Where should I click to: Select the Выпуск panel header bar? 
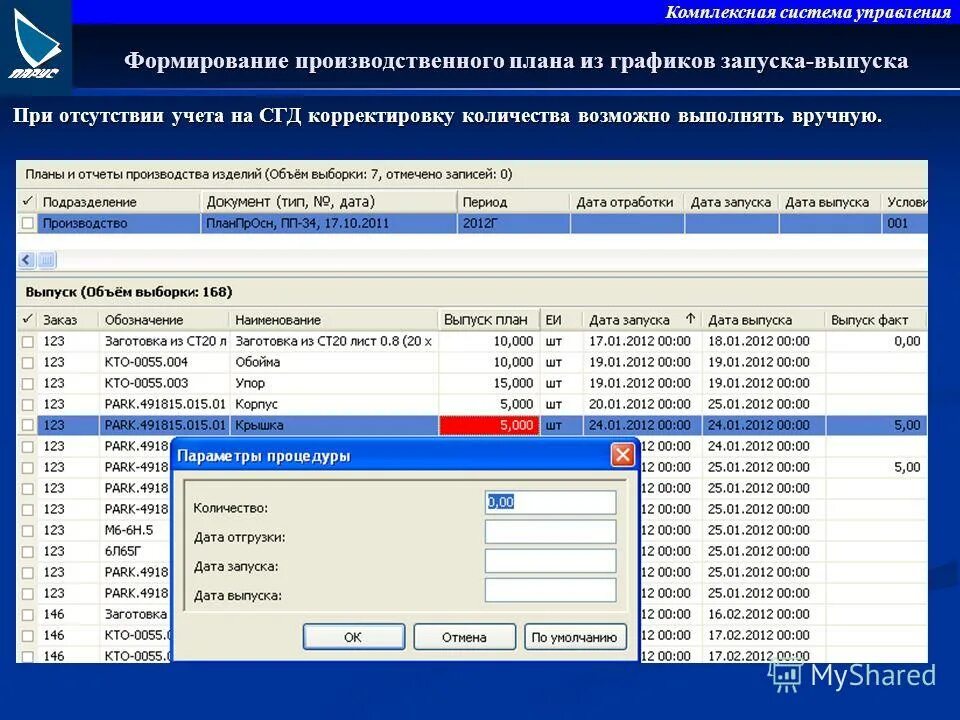click(x=130, y=291)
